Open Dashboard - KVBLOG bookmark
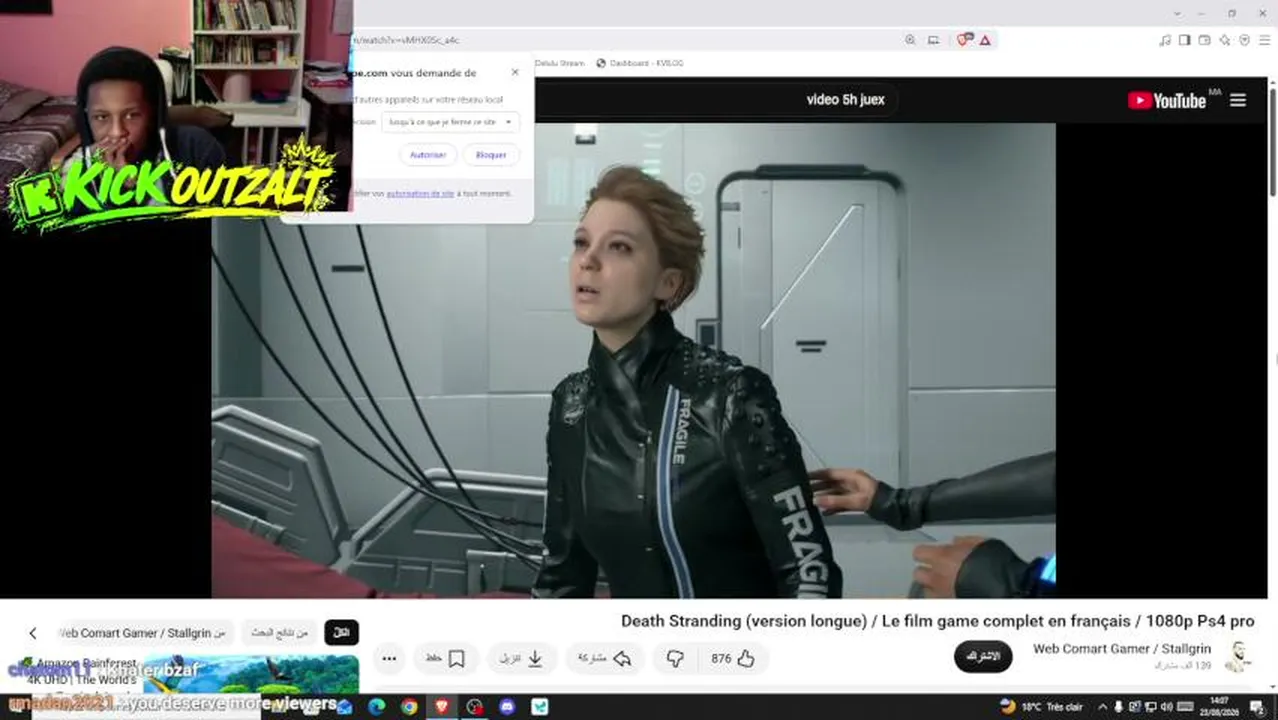1278x720 pixels. pyautogui.click(x=640, y=63)
